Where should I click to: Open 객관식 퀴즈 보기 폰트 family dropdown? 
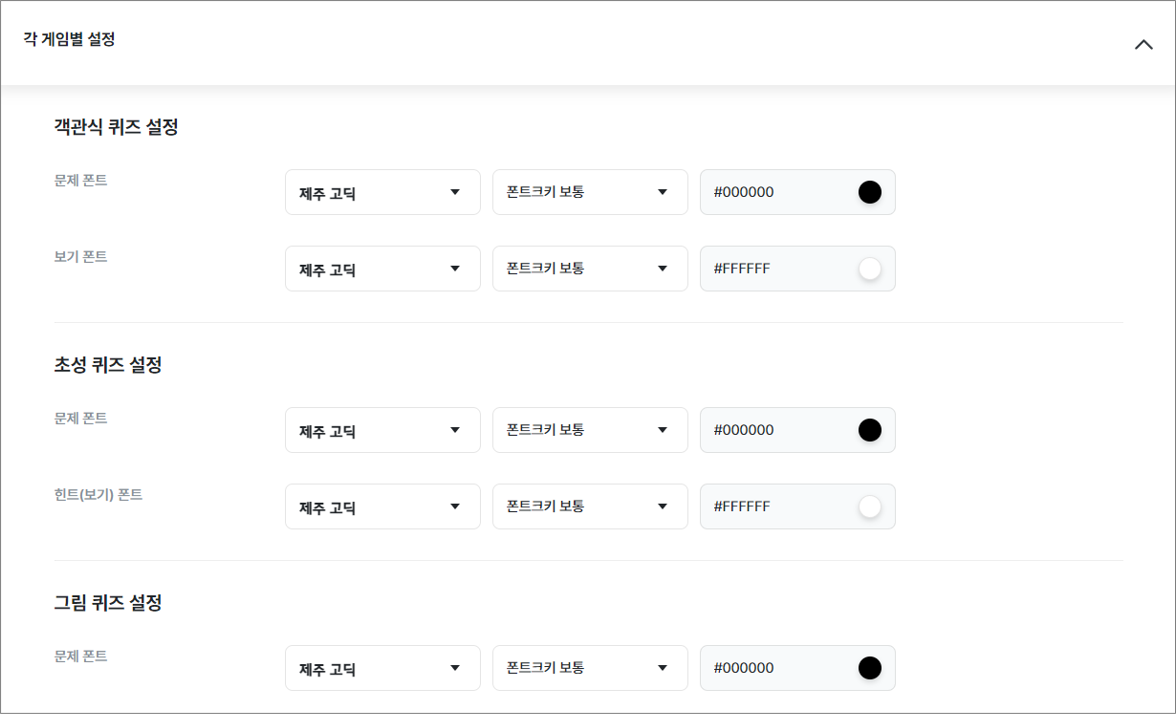(x=382, y=269)
